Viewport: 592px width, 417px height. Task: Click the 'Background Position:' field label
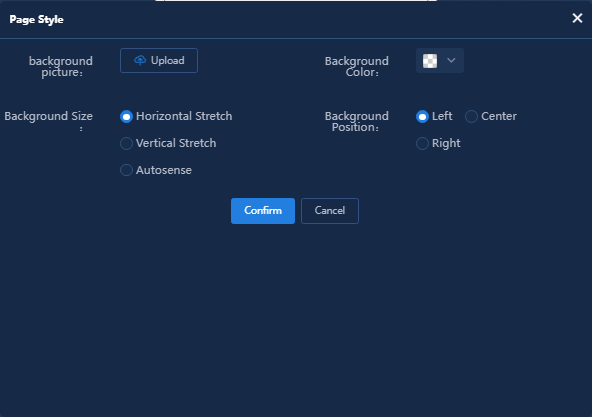pyautogui.click(x=357, y=122)
